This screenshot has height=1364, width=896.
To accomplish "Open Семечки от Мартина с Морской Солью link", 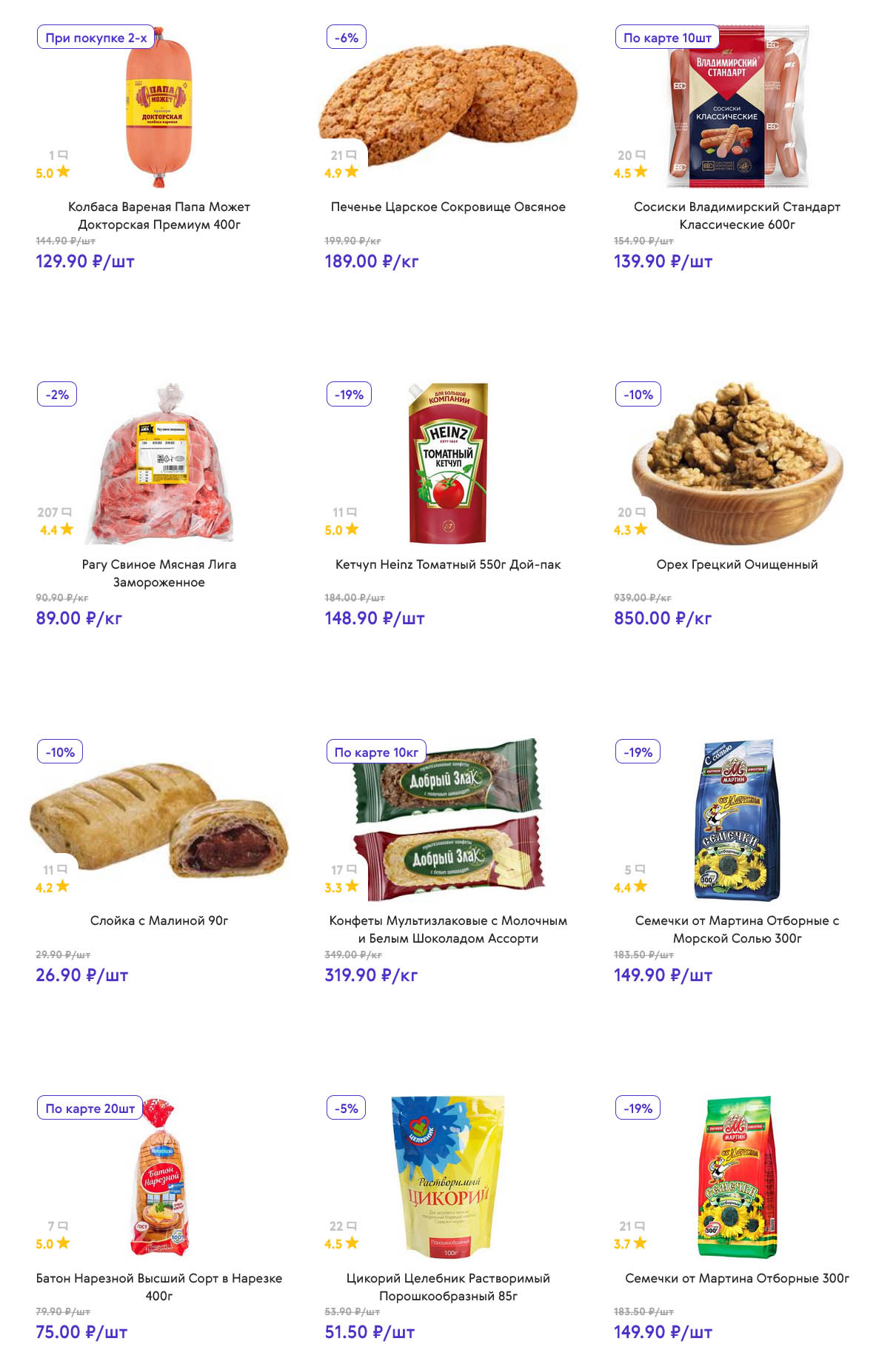I will [737, 929].
